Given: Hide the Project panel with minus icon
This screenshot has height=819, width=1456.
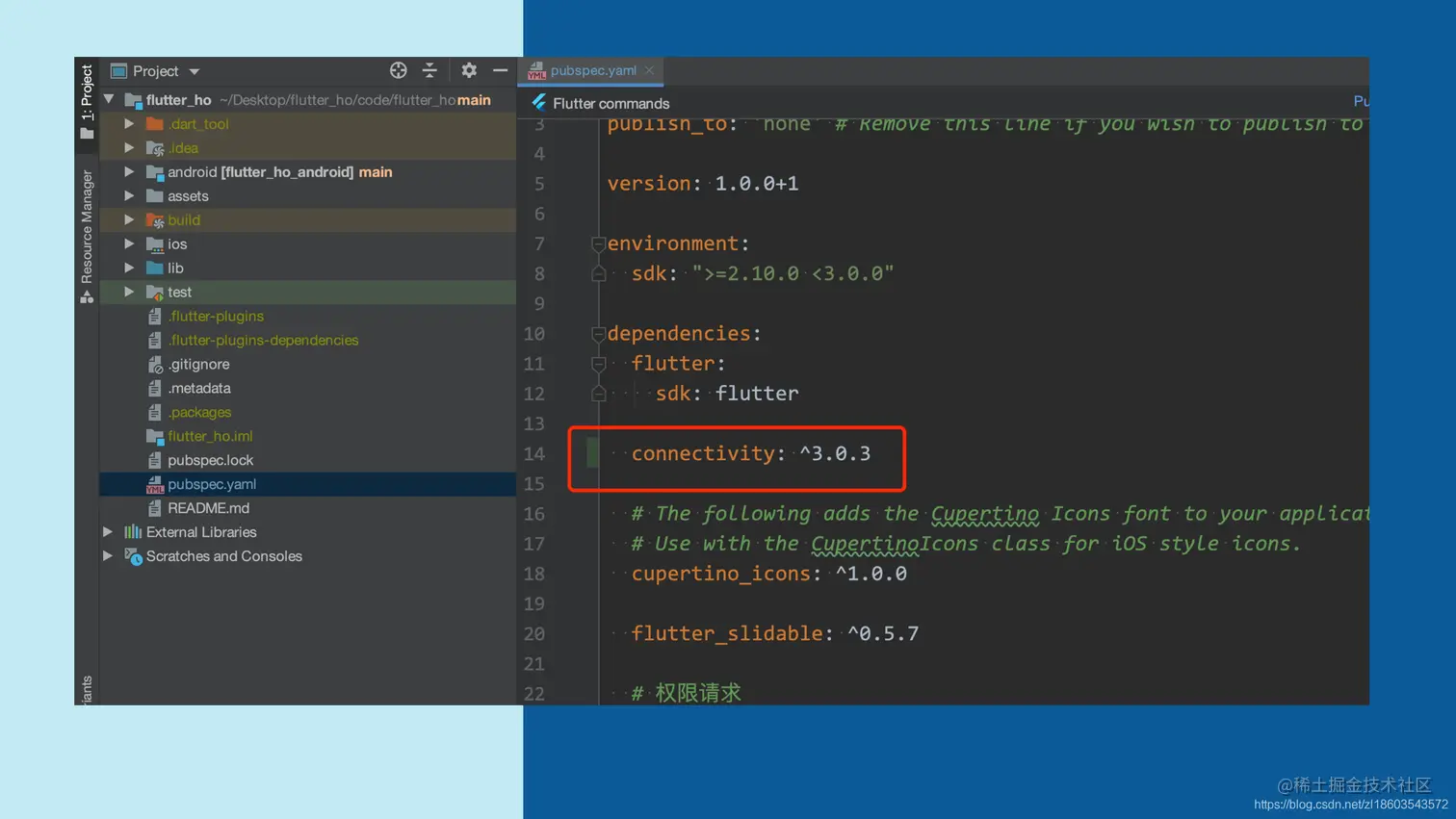Looking at the screenshot, I should (500, 70).
